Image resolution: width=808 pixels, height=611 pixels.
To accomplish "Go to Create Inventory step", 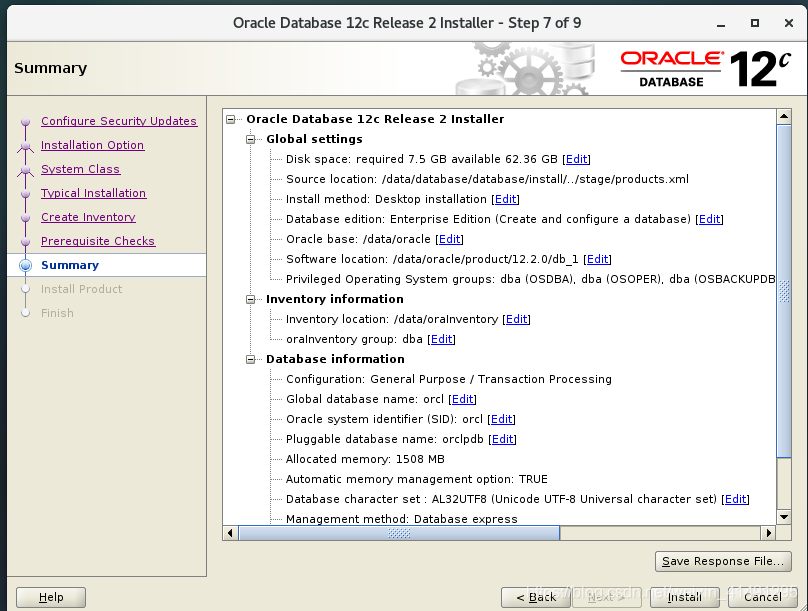I will 89,217.
